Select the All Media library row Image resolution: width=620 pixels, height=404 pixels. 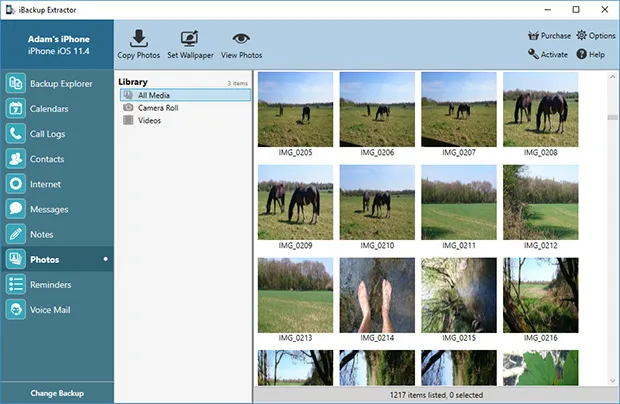tap(185, 95)
